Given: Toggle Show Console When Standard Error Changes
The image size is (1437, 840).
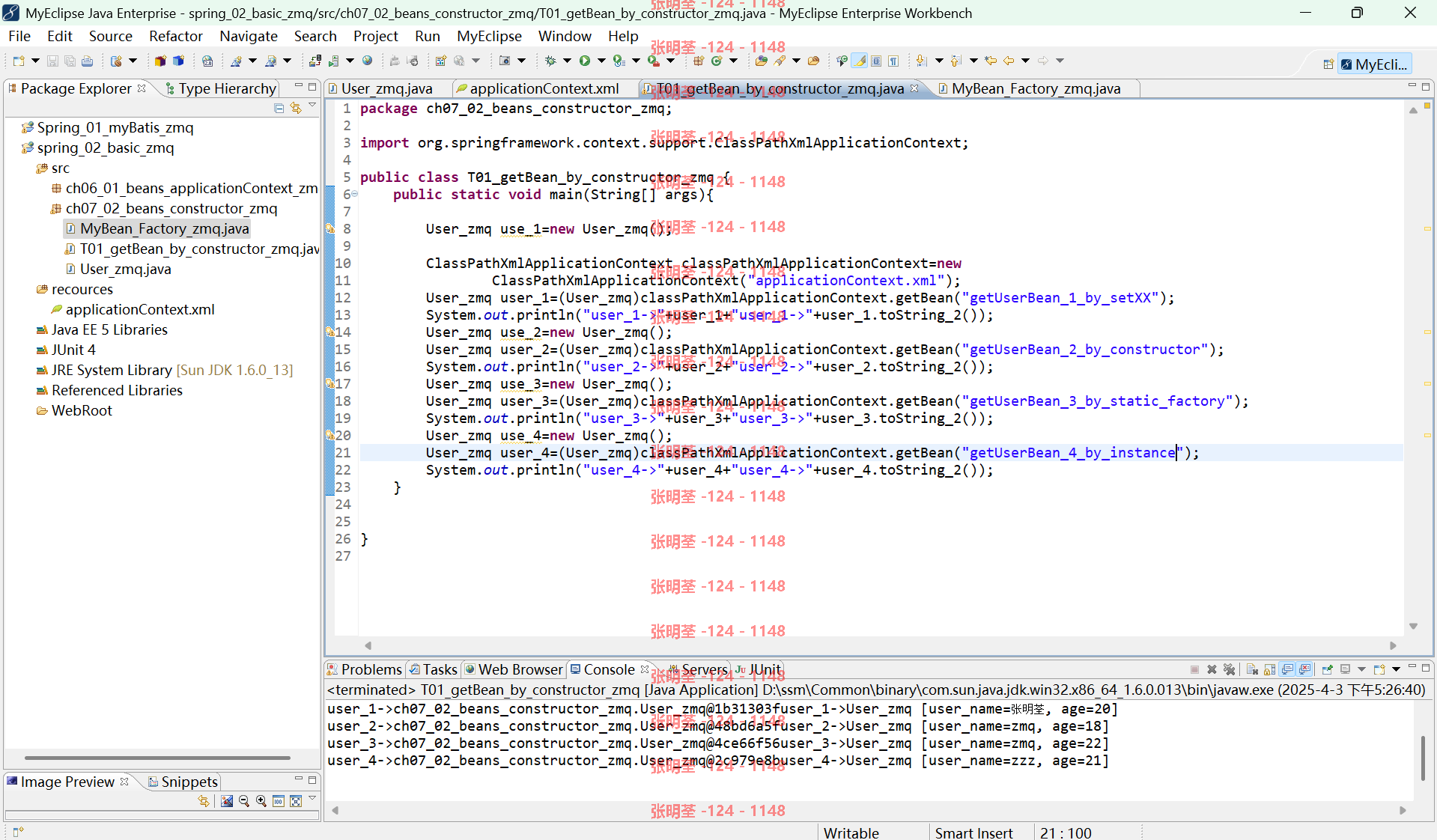Looking at the screenshot, I should [1304, 669].
